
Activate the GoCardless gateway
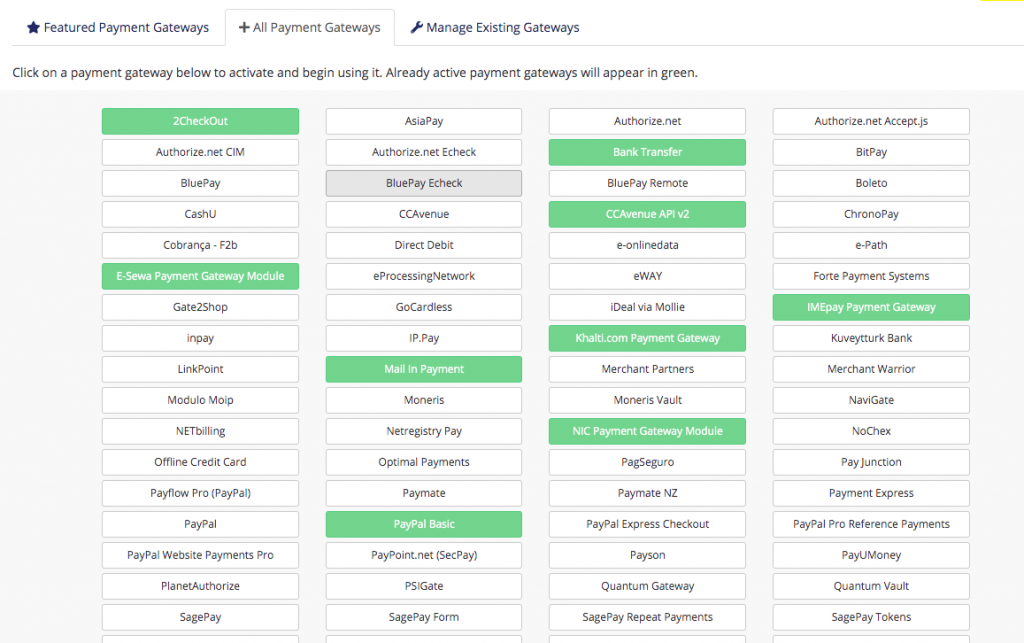click(424, 307)
